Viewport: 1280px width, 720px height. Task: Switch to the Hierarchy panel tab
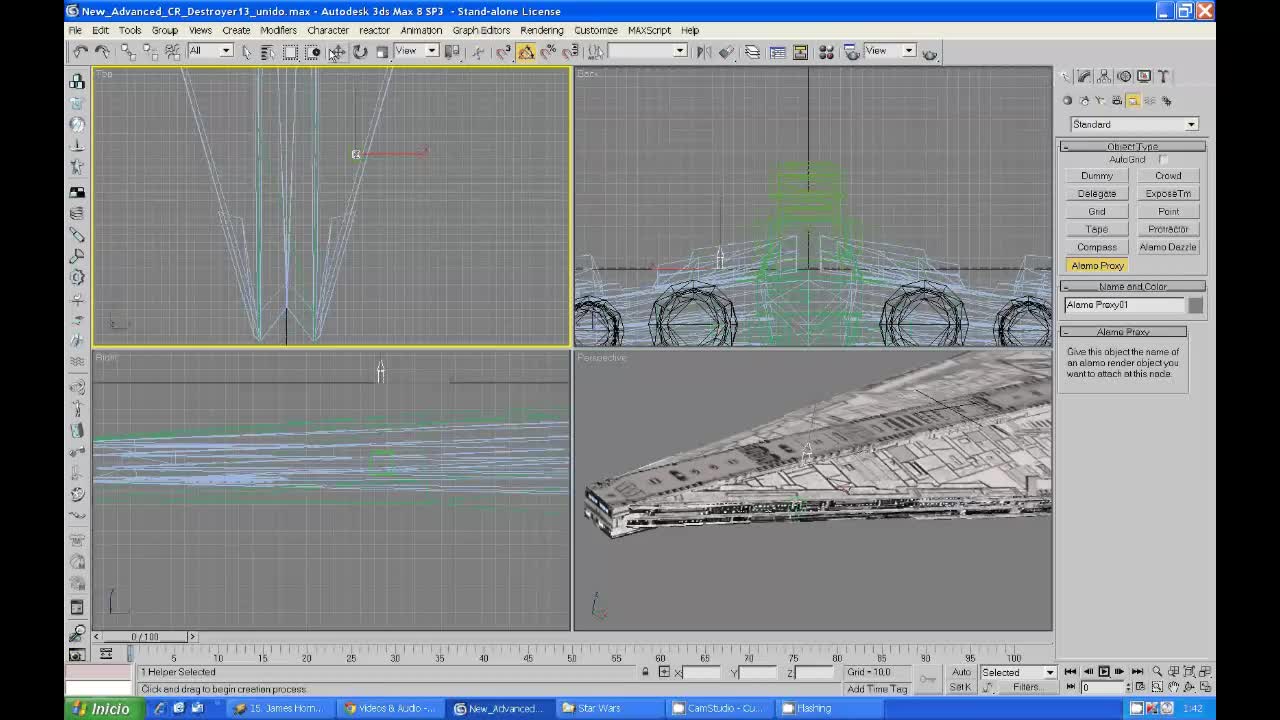1104,76
